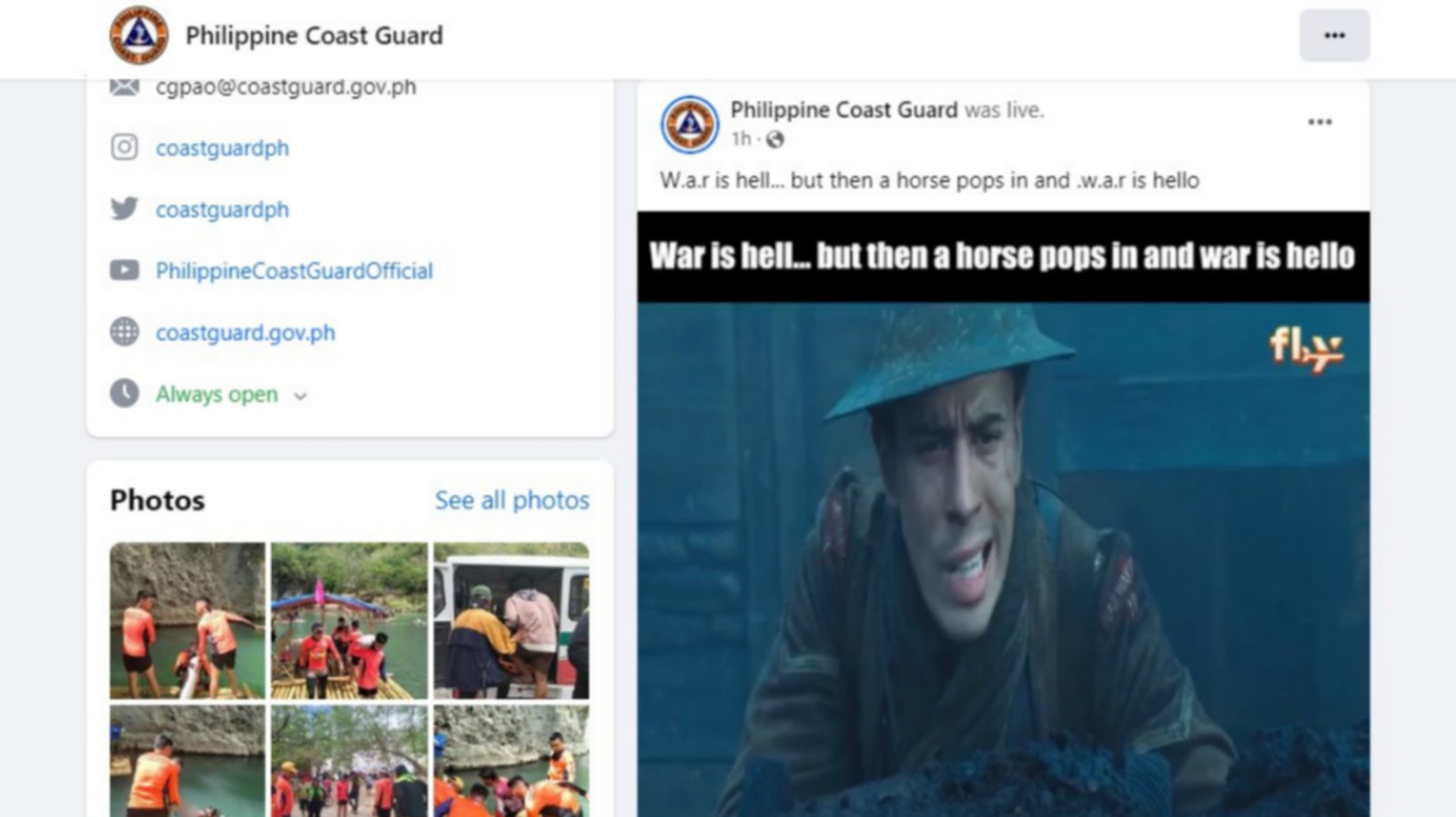Click the Always open hours text
The image size is (1456, 817).
point(217,394)
